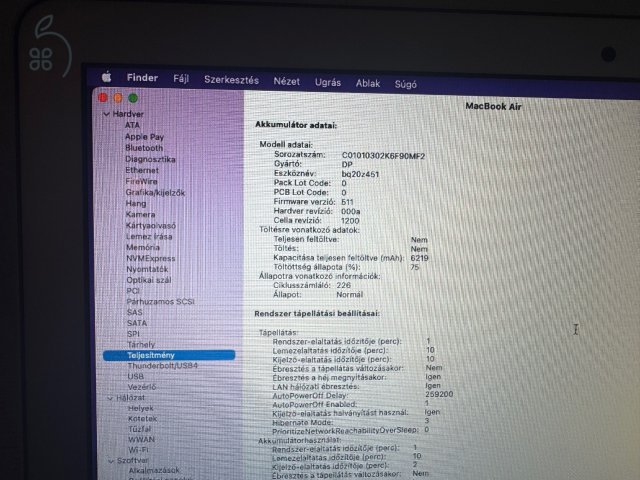Select Lemez írása in the sidebar
Screen dimensions: 640x480
[x=149, y=236]
